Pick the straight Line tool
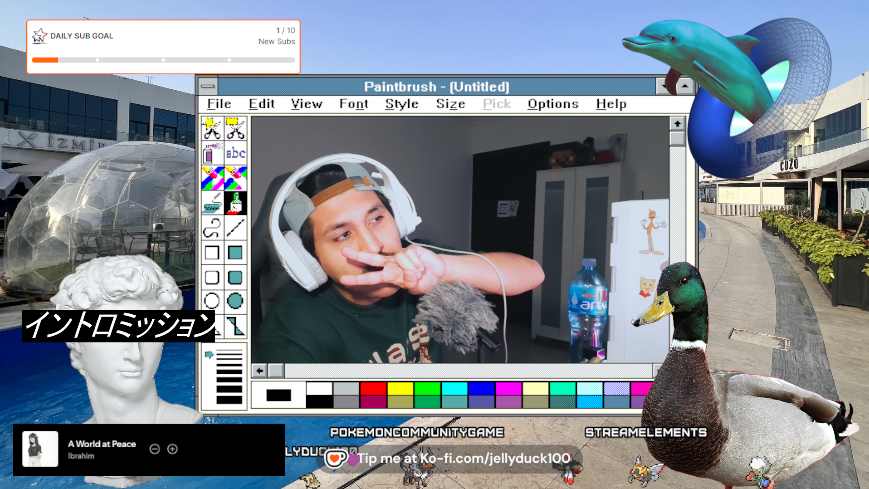Image resolution: width=869 pixels, height=489 pixels. click(235, 228)
